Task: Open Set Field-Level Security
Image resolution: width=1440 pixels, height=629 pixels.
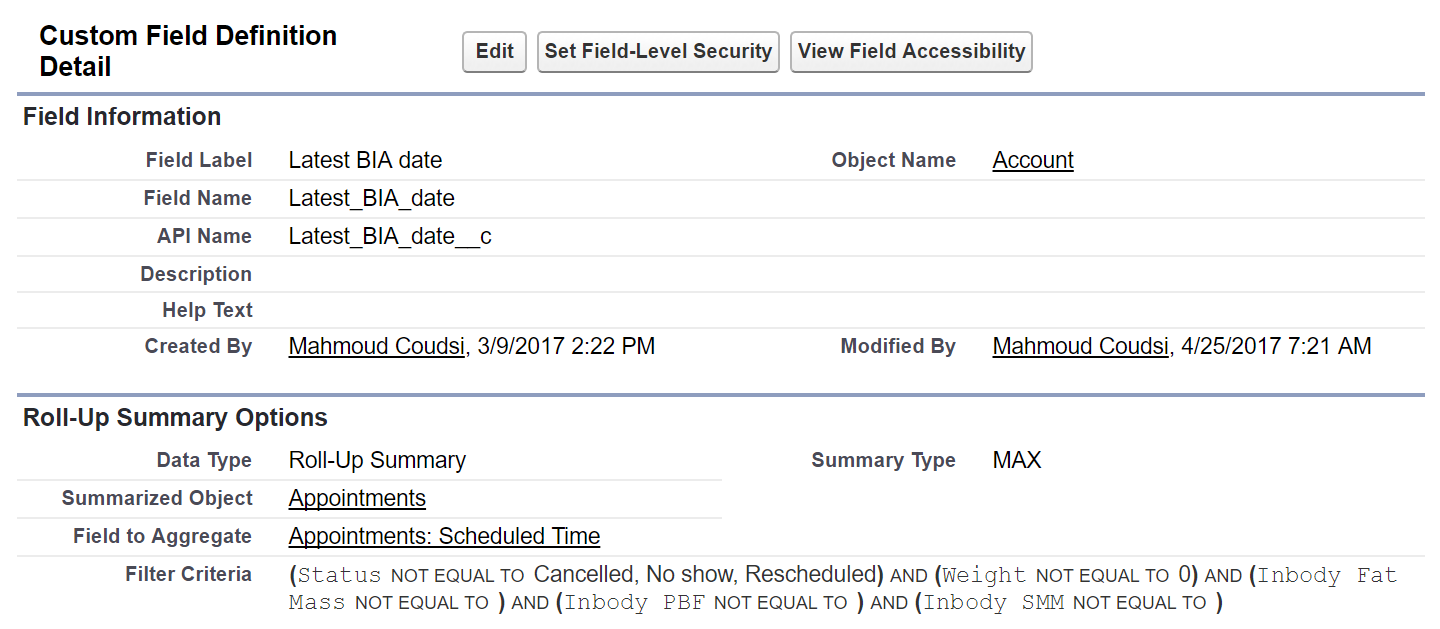Action: click(x=658, y=52)
